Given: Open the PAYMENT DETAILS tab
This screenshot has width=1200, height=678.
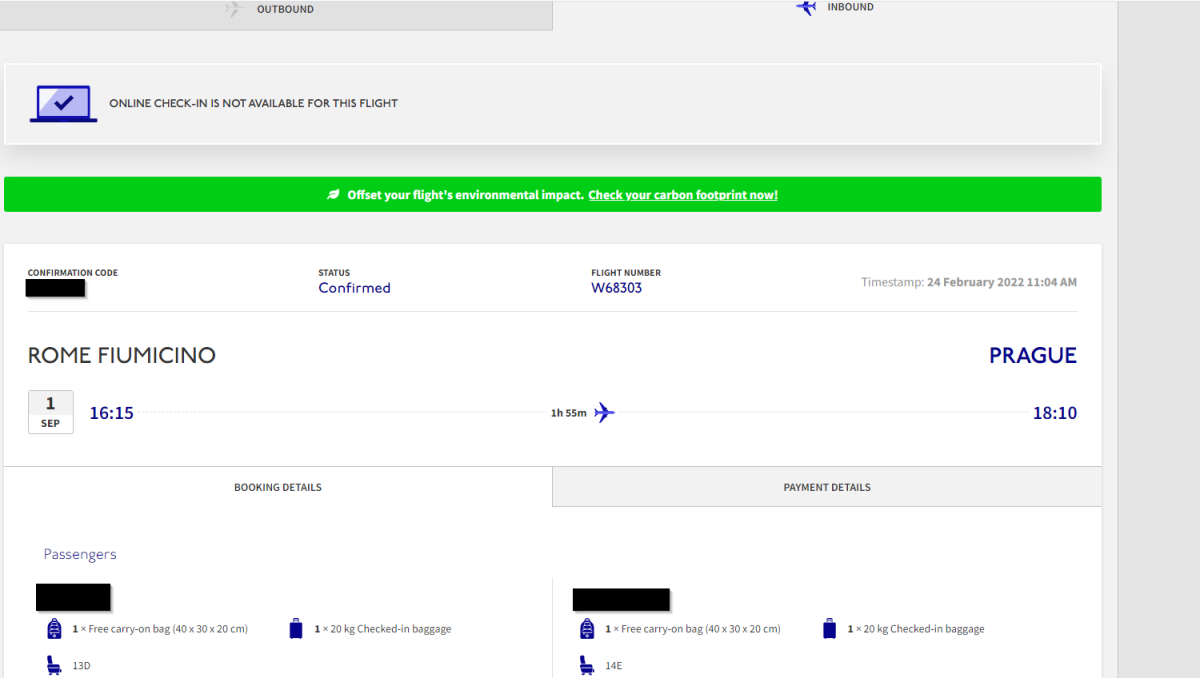Looking at the screenshot, I should [827, 488].
